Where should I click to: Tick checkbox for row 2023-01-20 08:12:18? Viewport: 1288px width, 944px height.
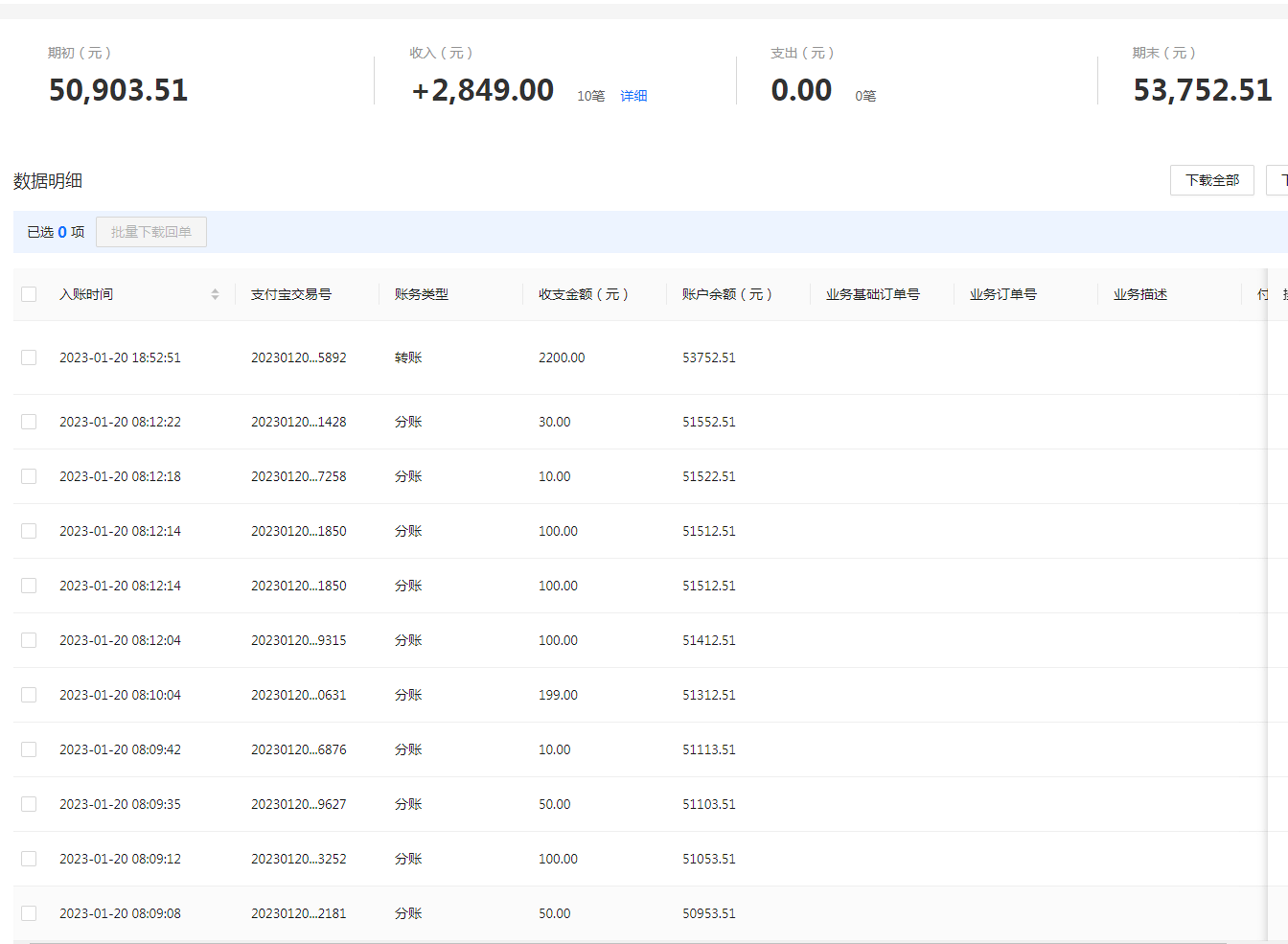click(29, 476)
